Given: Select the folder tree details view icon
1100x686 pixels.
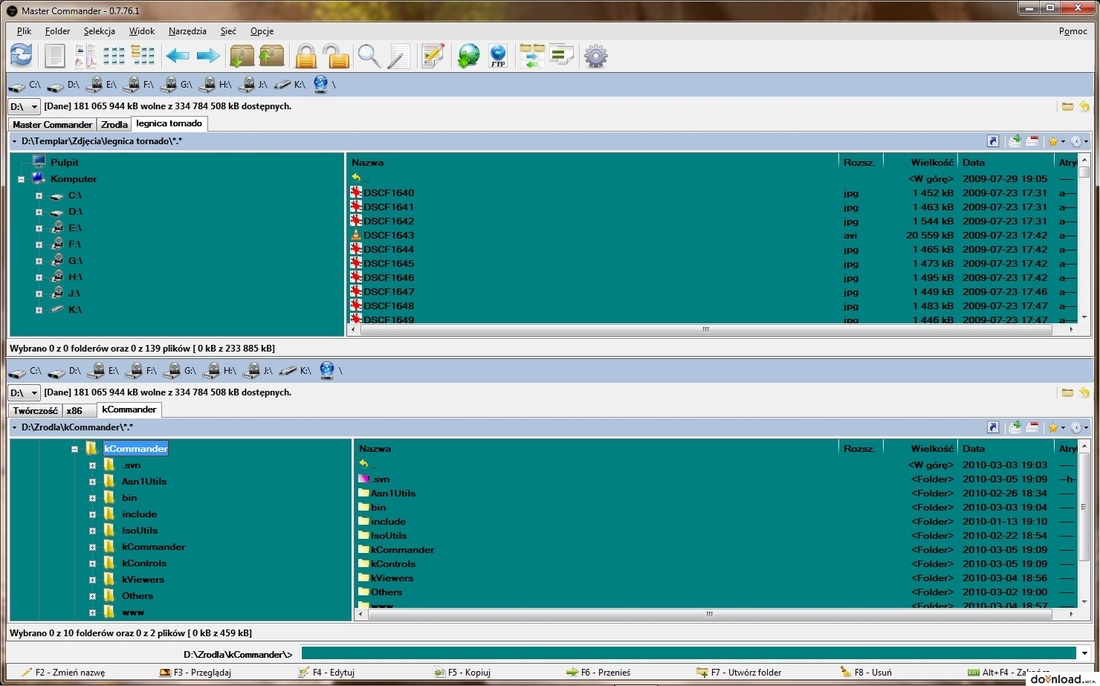Looking at the screenshot, I should click(143, 55).
